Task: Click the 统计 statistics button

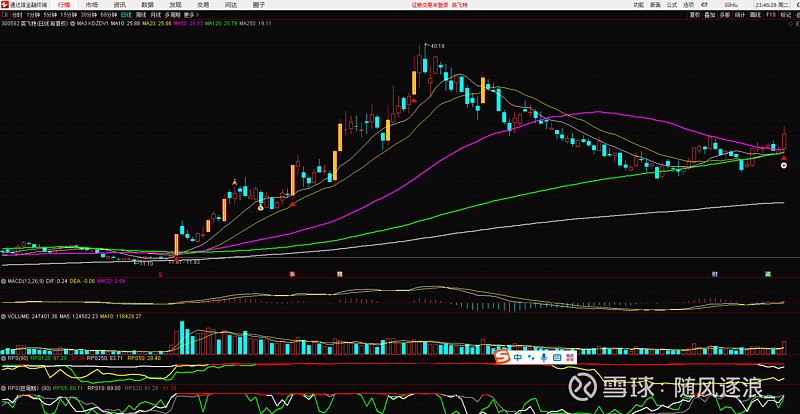Action: (740, 15)
